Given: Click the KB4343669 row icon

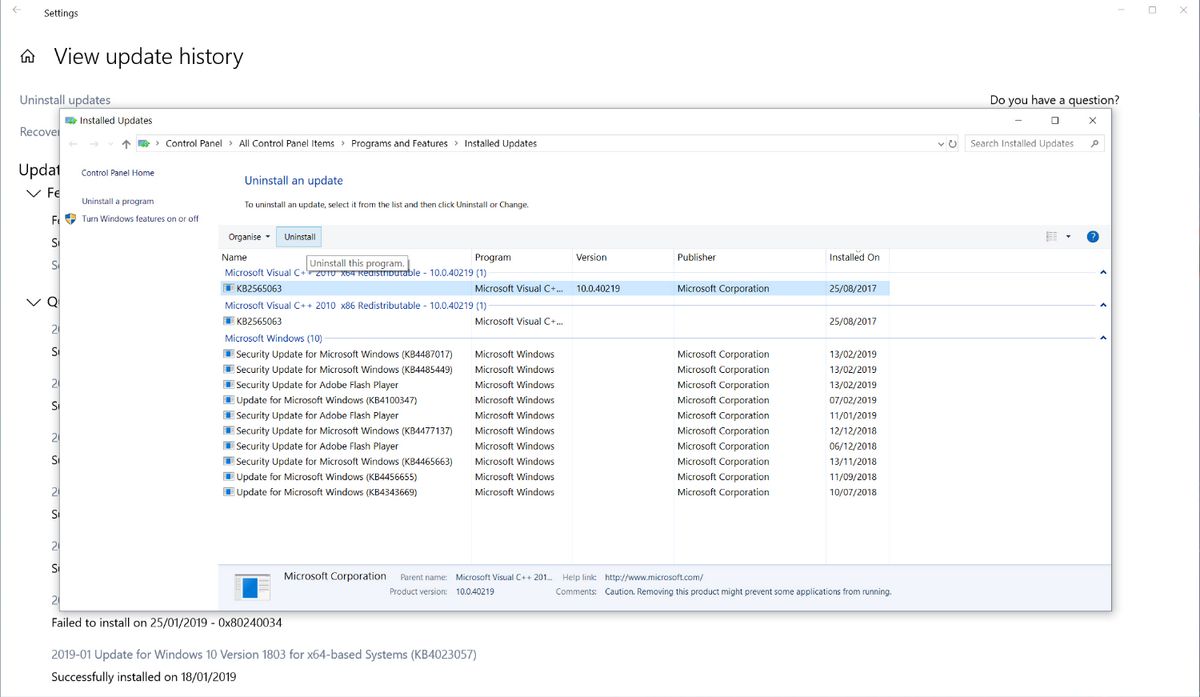Looking at the screenshot, I should 229,493.
